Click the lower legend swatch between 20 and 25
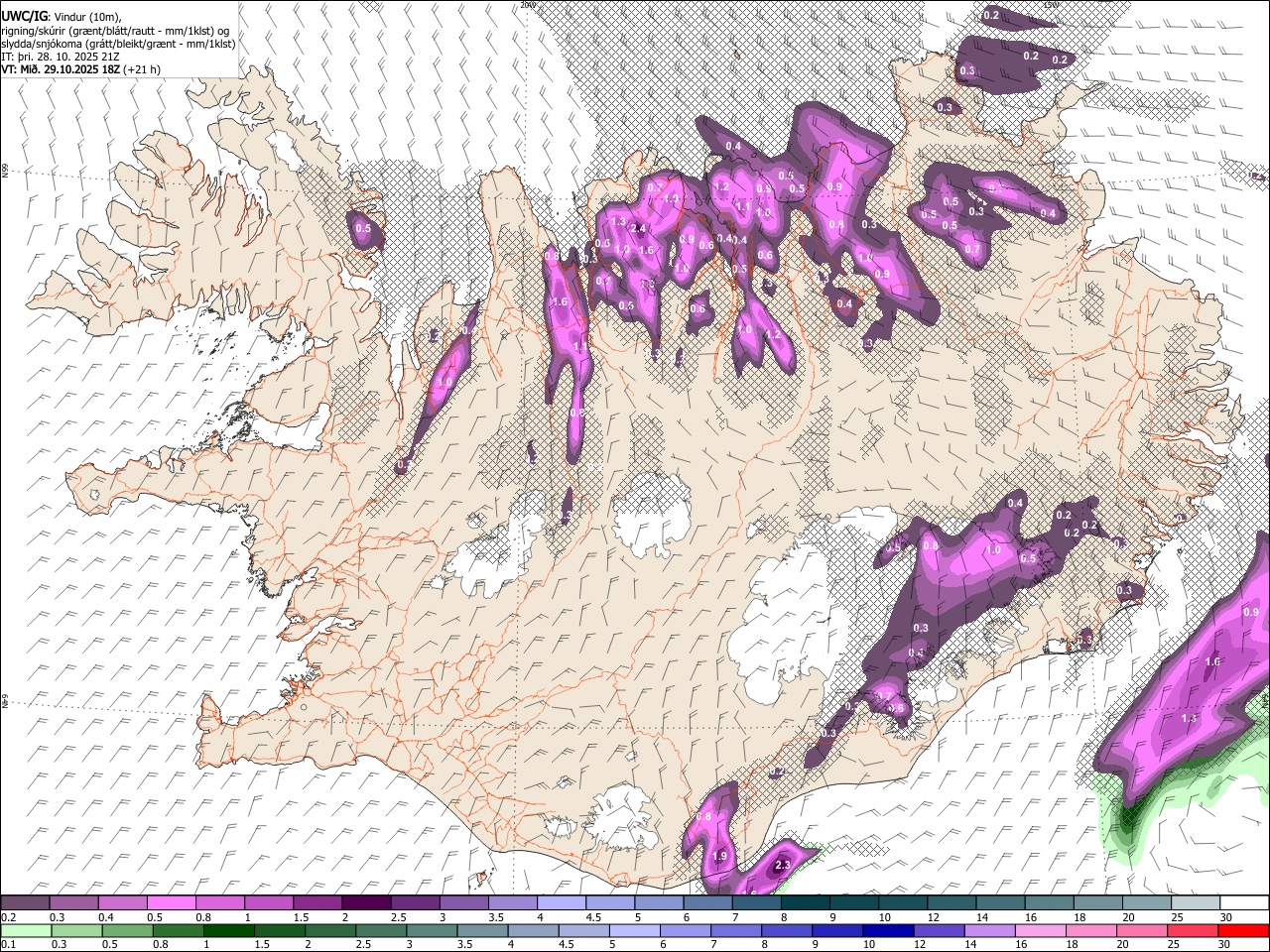Screen dimensions: 1270x952 tap(1143, 930)
